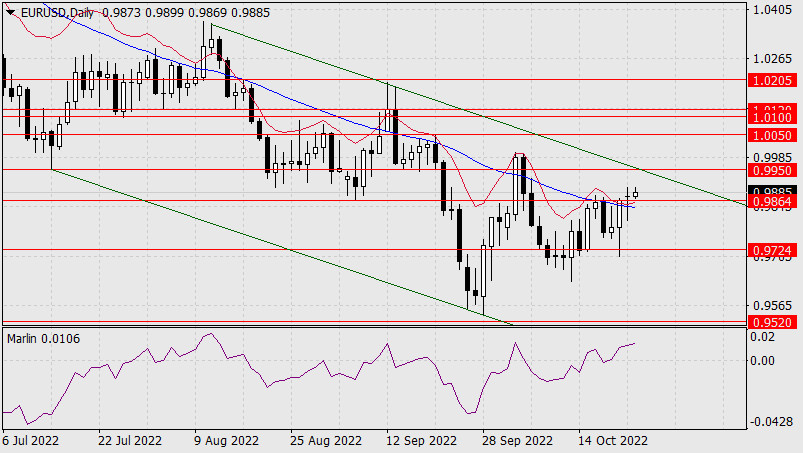Screen dimensions: 803x453
Task: Click the 0.9950 red price label
Action: (x=773, y=170)
